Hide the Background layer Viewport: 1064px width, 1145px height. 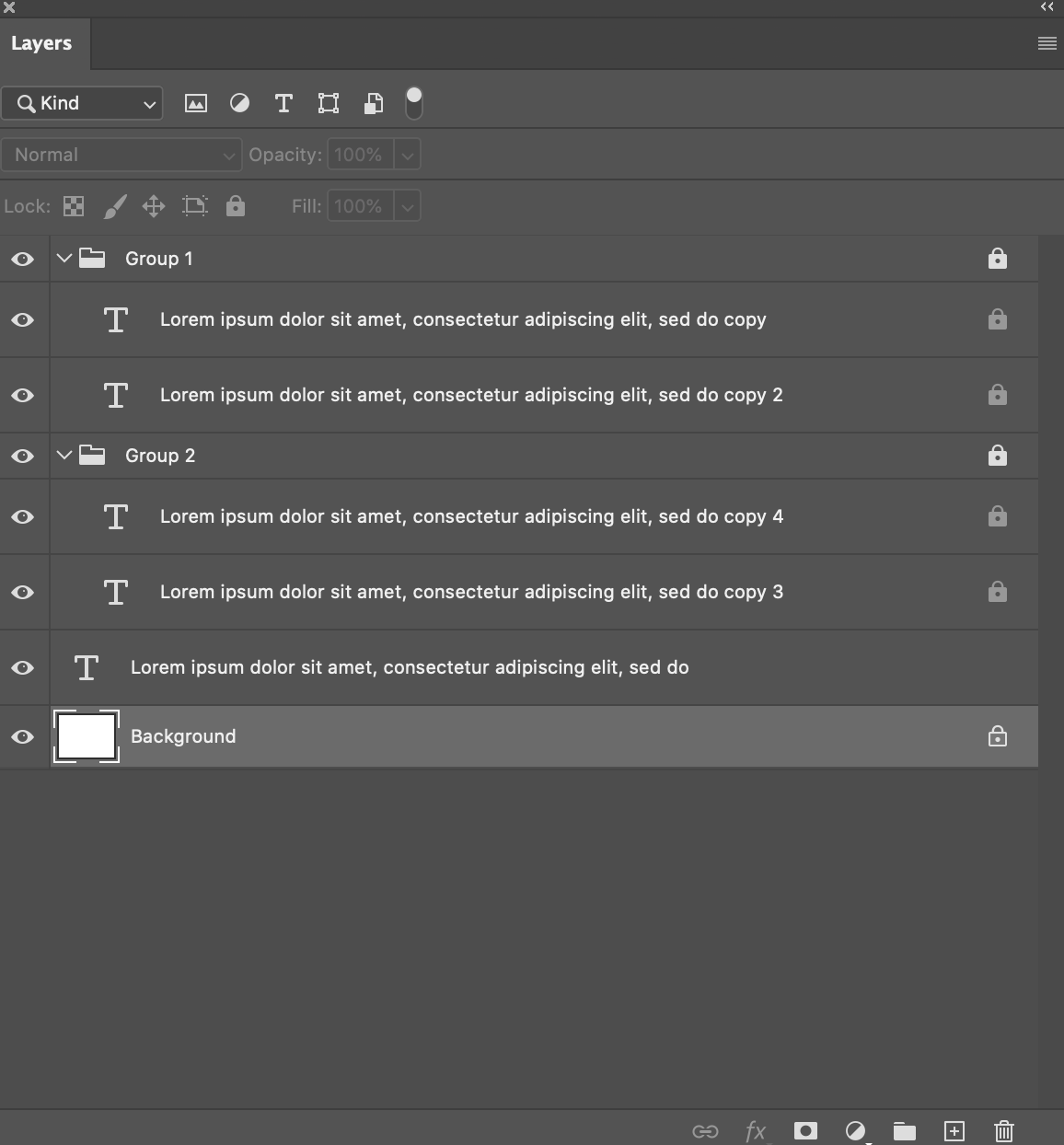click(23, 736)
